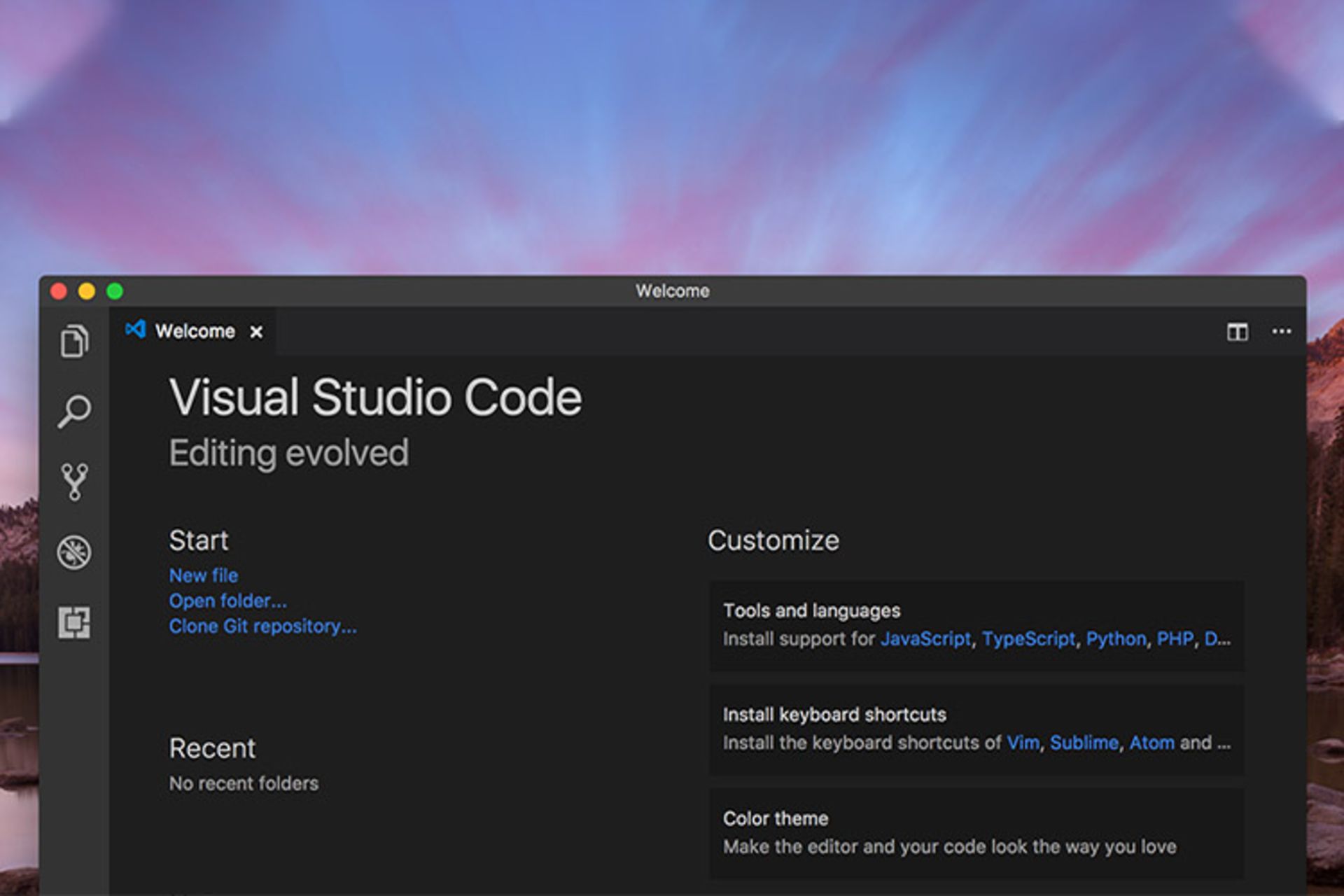Click the Open folder... link
Image resolution: width=1344 pixels, height=896 pixels.
point(227,601)
